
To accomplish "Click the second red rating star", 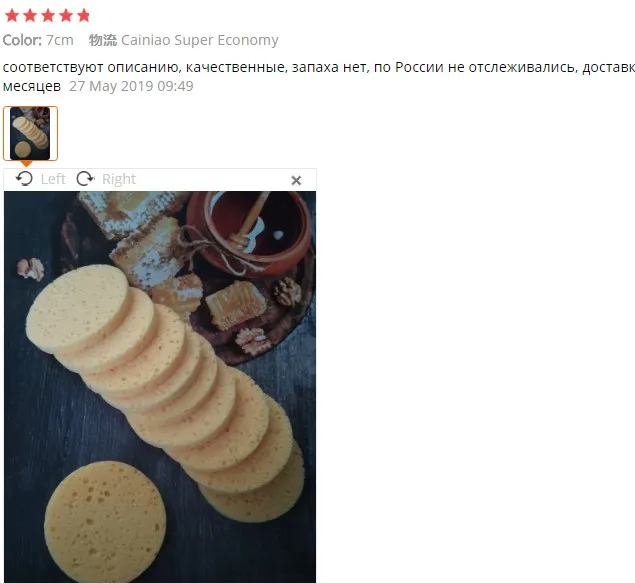I will pos(30,15).
